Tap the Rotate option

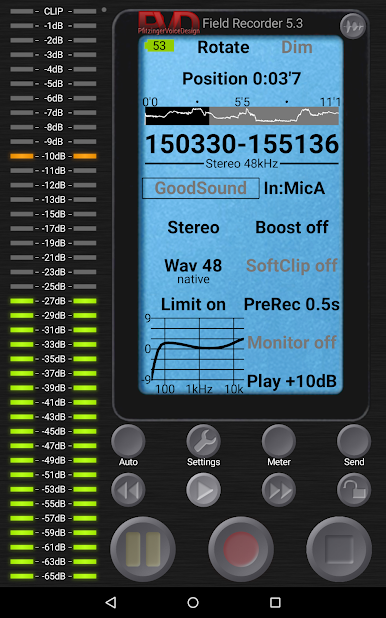pos(223,47)
